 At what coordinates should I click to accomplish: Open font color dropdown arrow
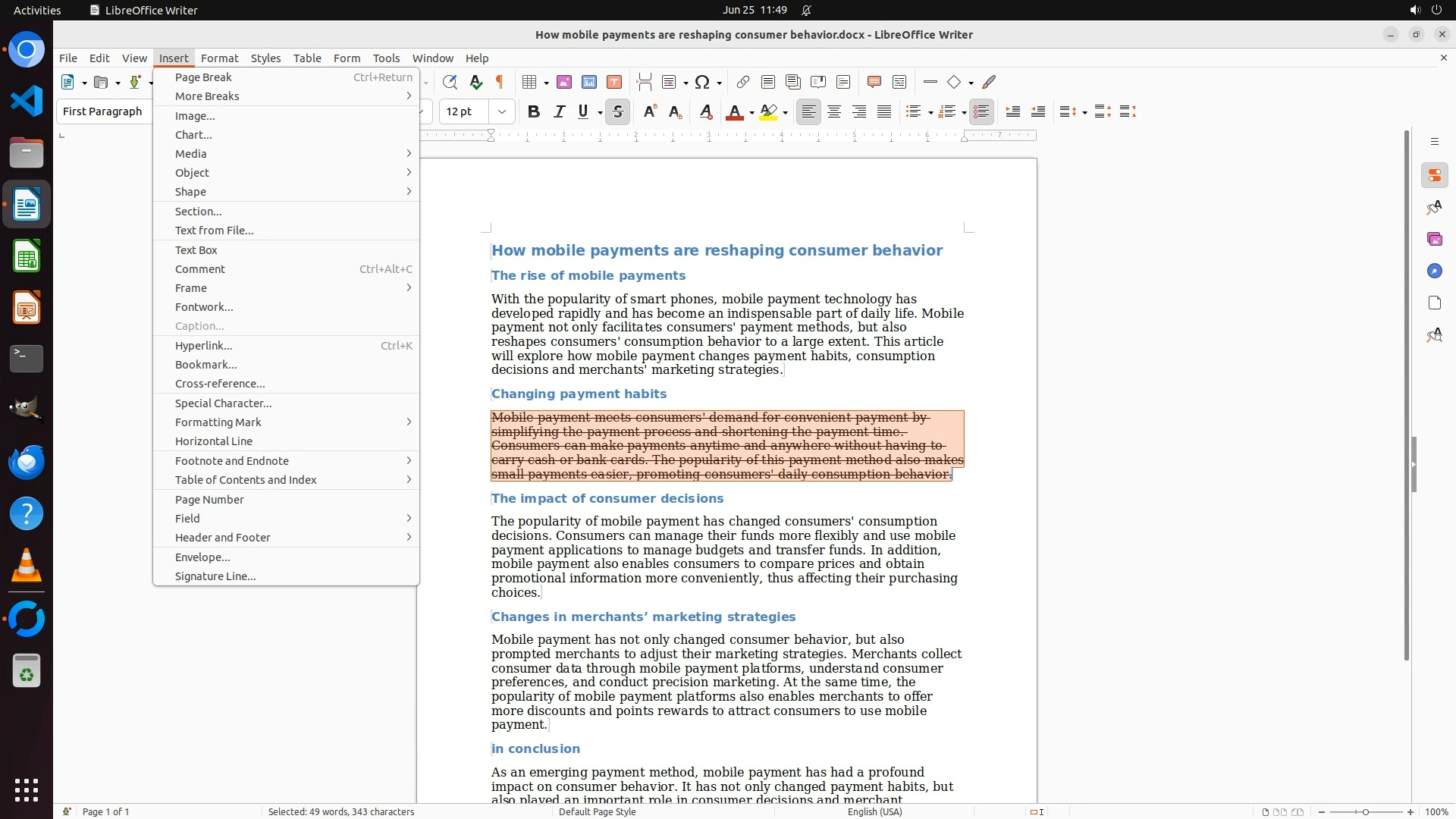point(752,113)
